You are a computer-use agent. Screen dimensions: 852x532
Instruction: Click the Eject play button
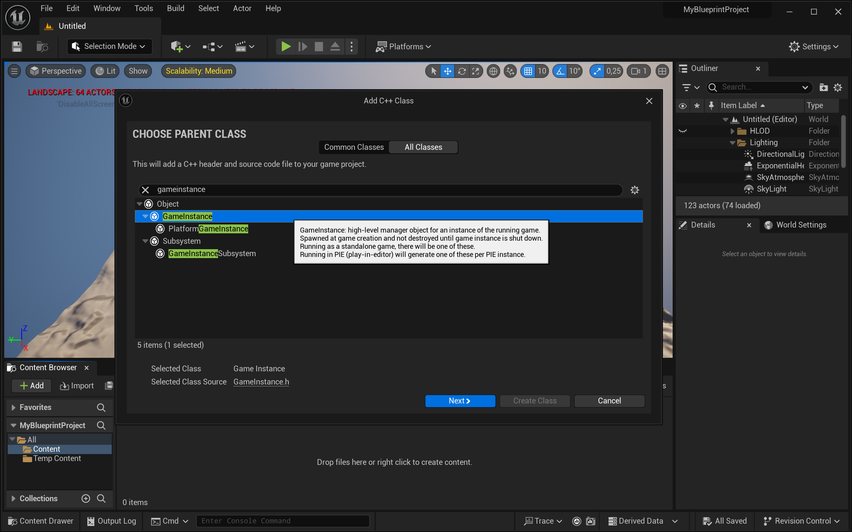point(335,47)
